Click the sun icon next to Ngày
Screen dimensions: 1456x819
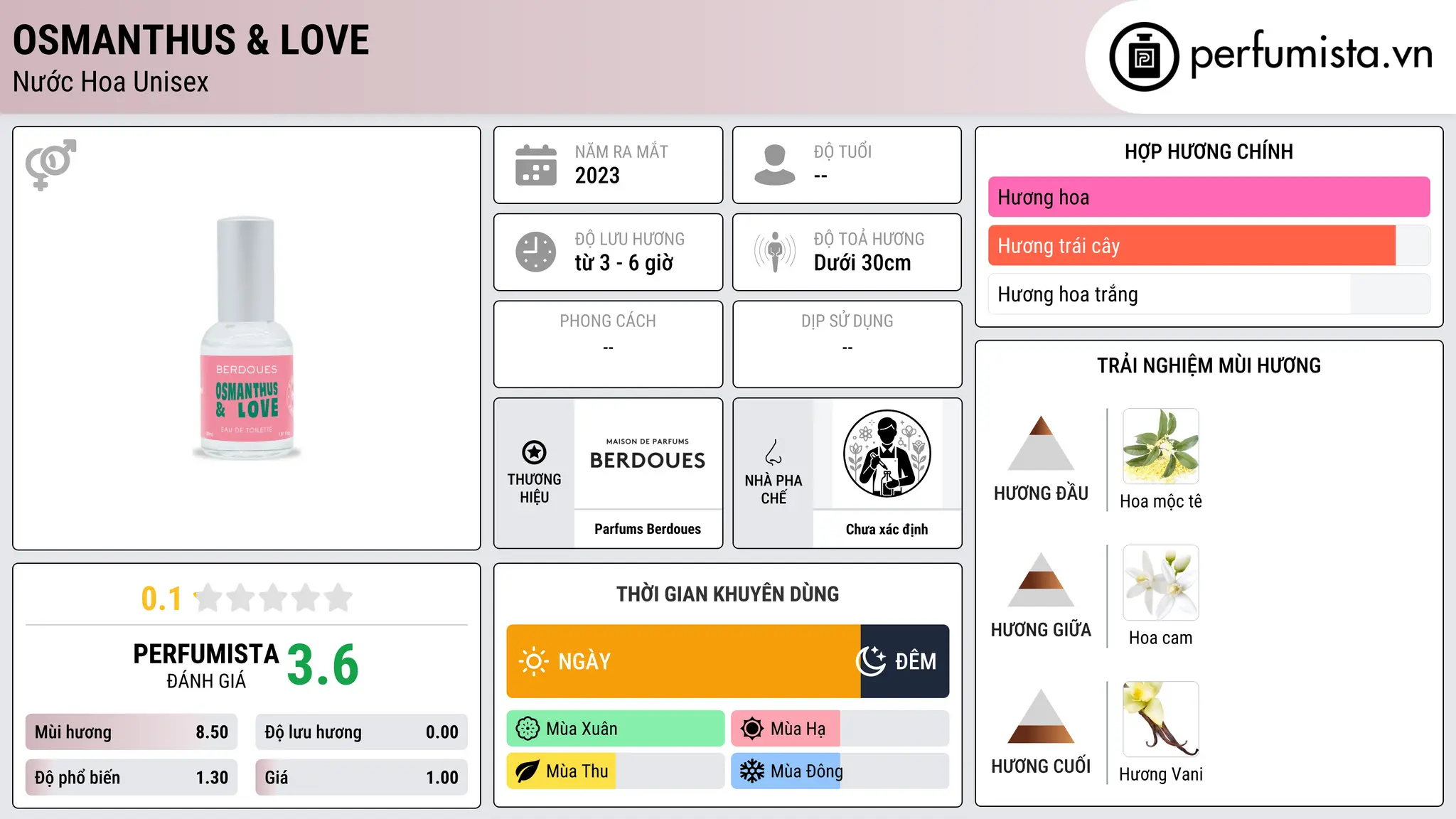tap(533, 661)
